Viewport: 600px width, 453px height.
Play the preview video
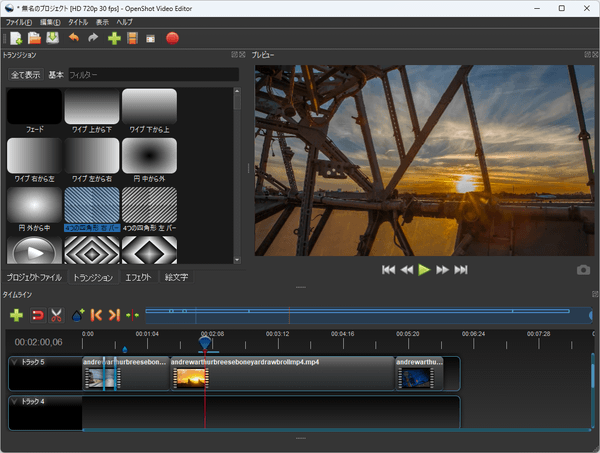[x=424, y=270]
